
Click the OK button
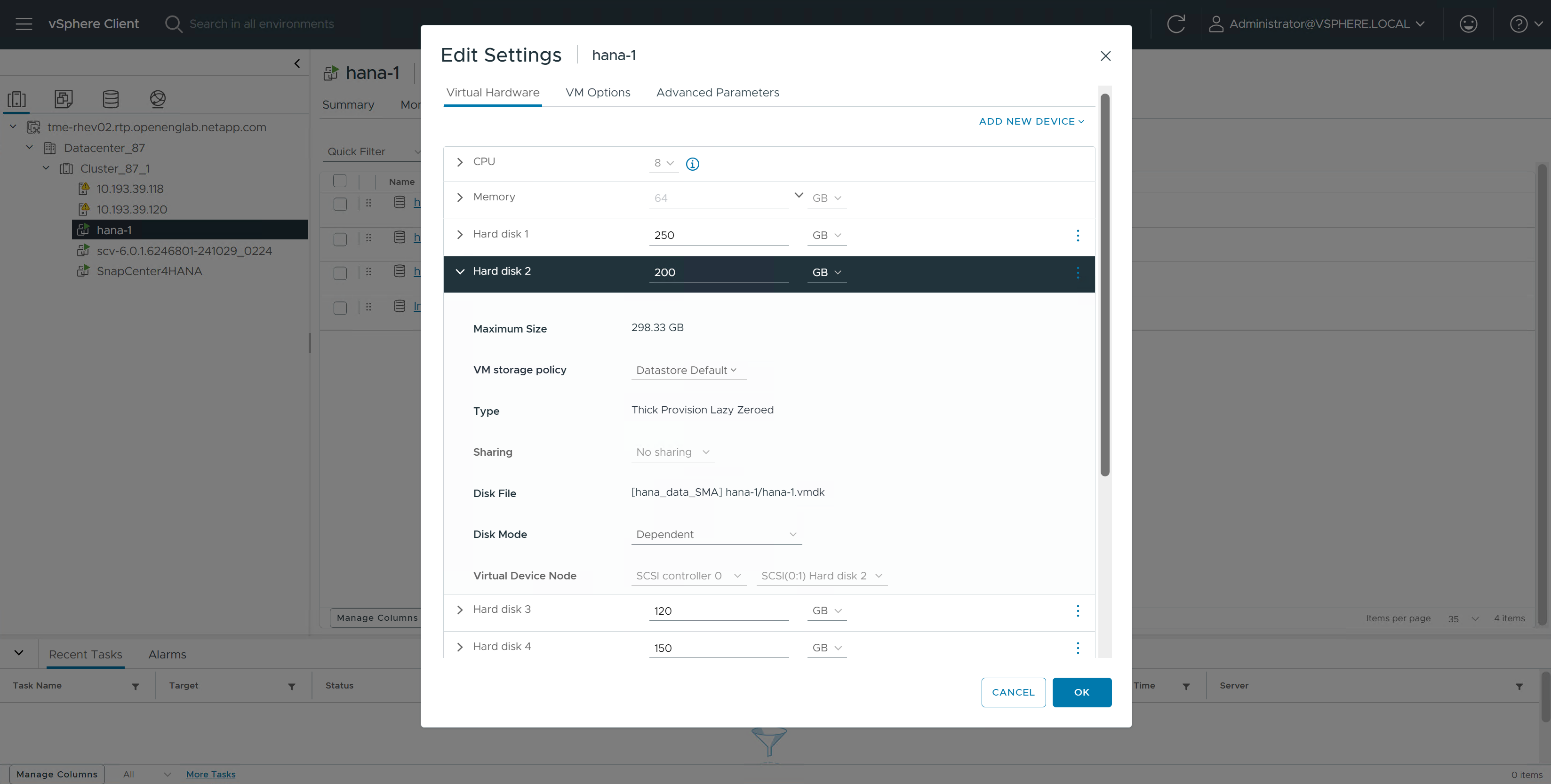(x=1081, y=692)
